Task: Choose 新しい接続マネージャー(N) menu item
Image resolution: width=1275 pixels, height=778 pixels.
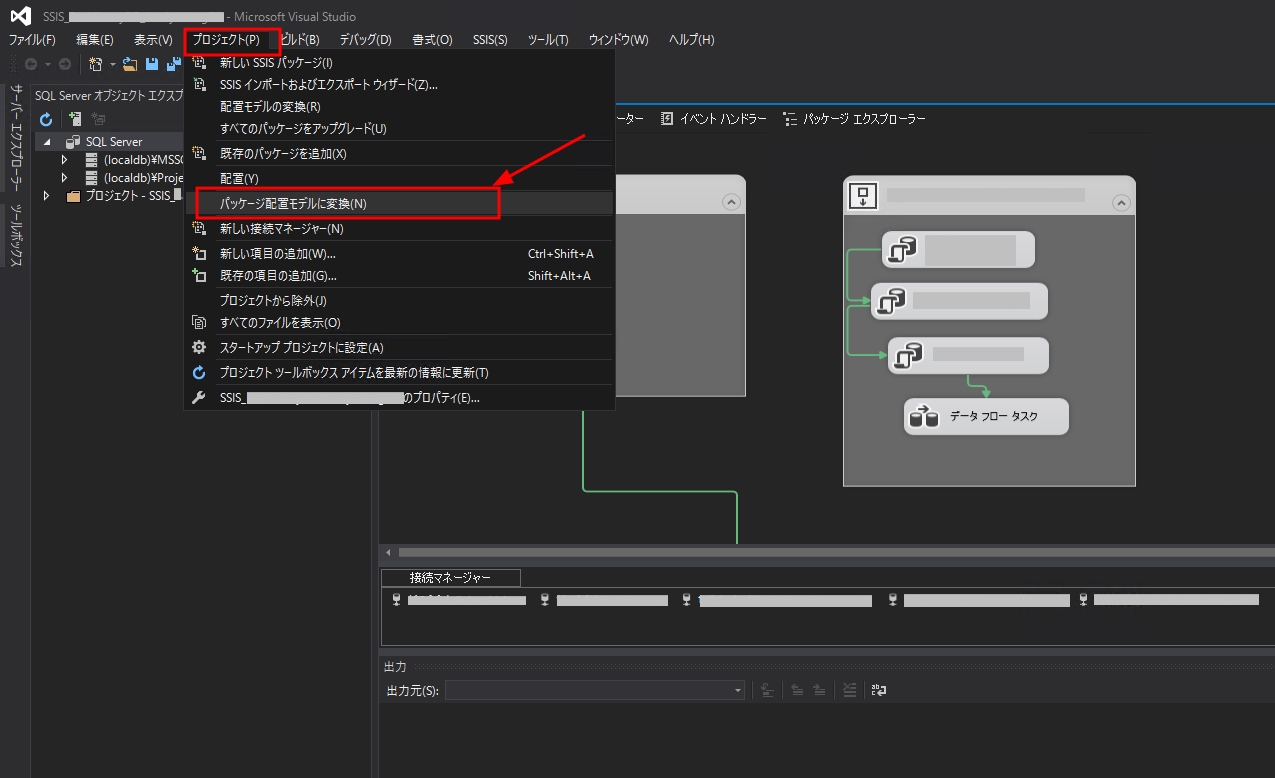Action: click(399, 229)
